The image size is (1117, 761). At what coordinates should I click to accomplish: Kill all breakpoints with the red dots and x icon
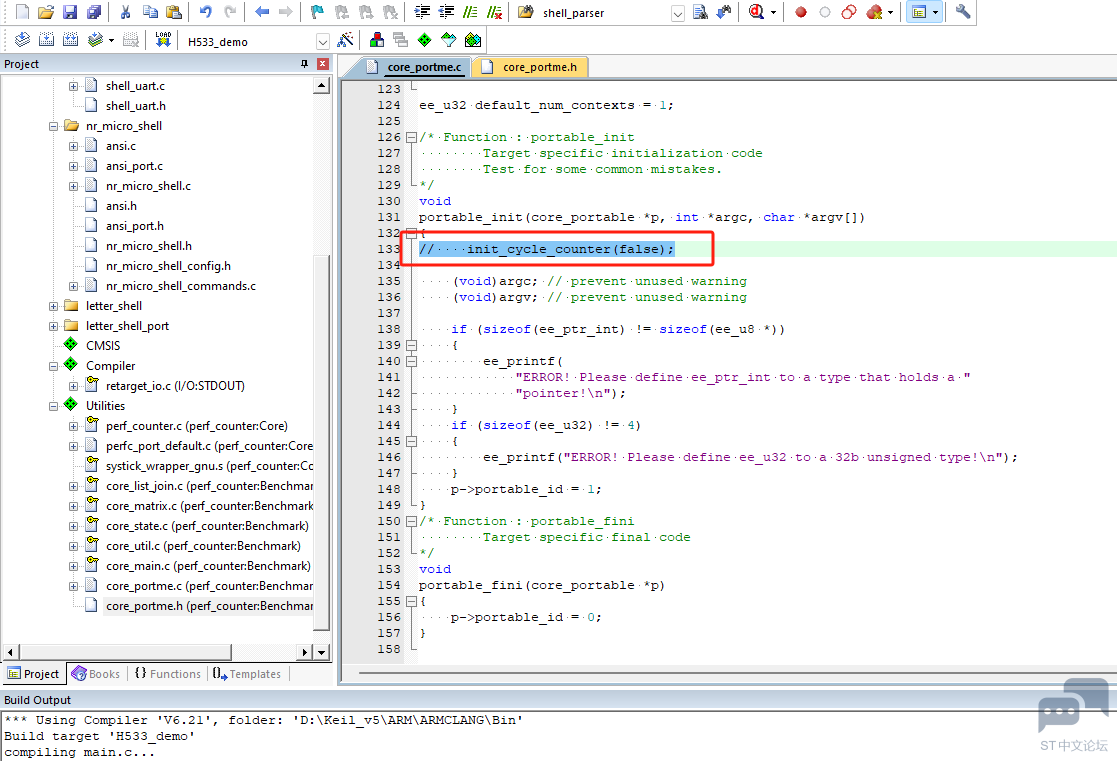tap(873, 12)
